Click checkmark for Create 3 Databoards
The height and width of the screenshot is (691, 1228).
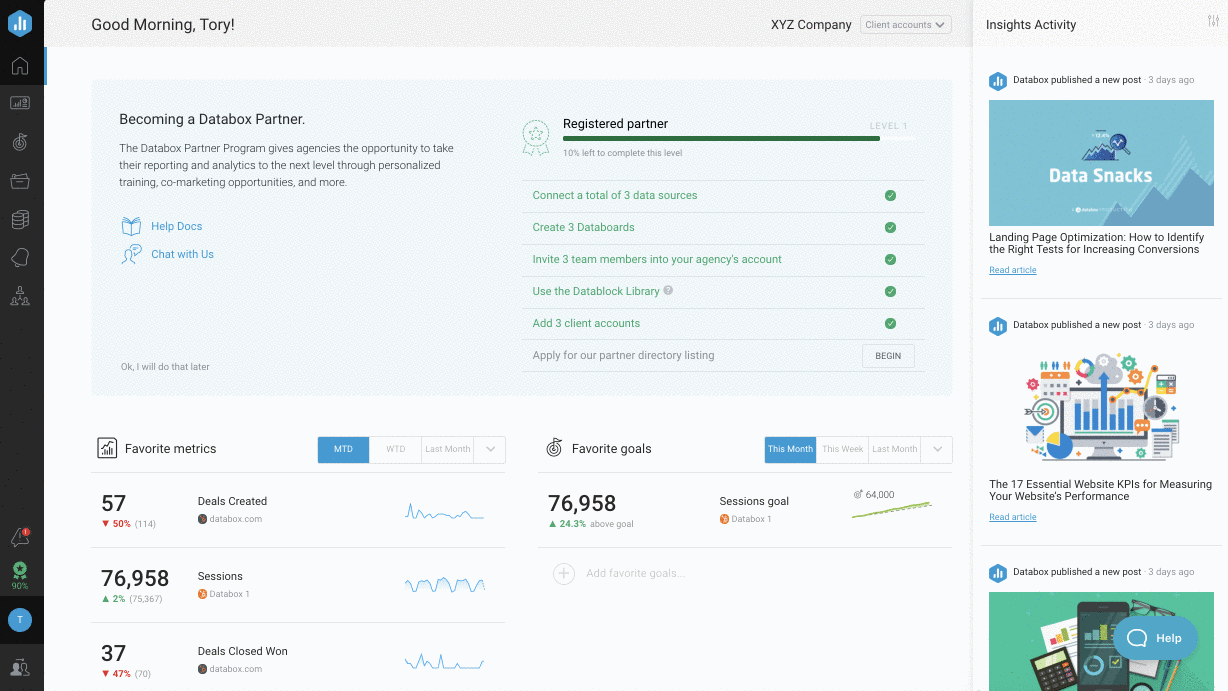(x=890, y=228)
